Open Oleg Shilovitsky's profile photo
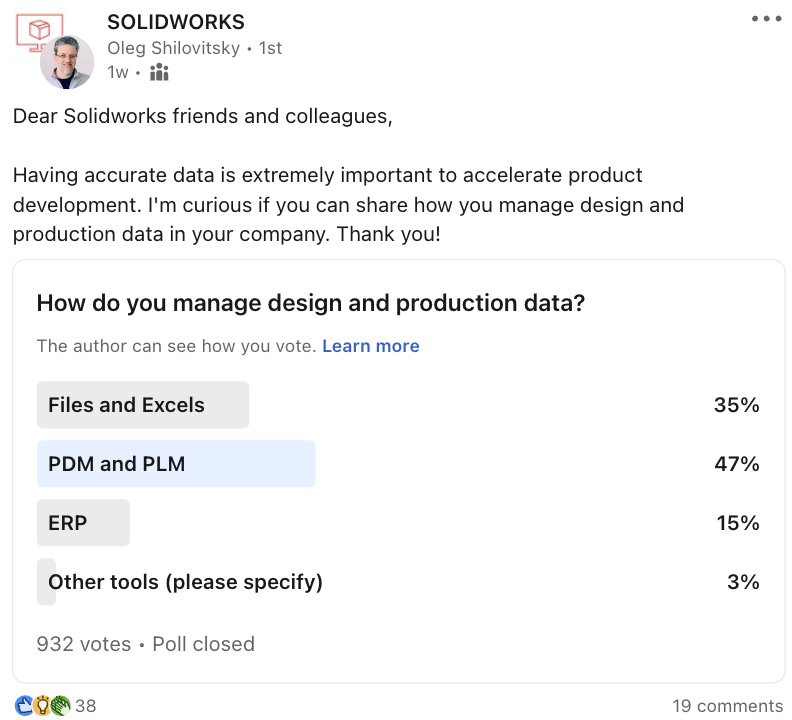This screenshot has height=720, width=792. 67,62
